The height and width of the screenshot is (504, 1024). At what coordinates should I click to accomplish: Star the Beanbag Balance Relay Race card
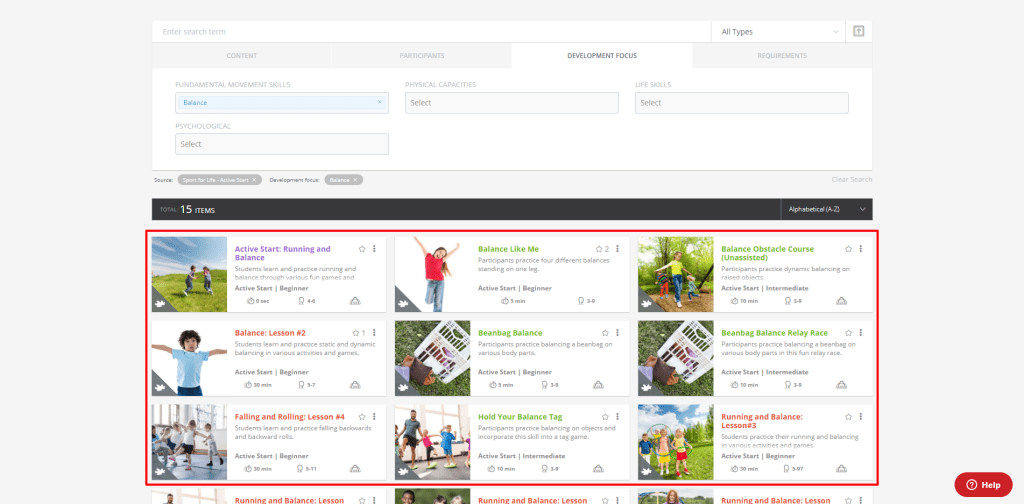(x=848, y=333)
